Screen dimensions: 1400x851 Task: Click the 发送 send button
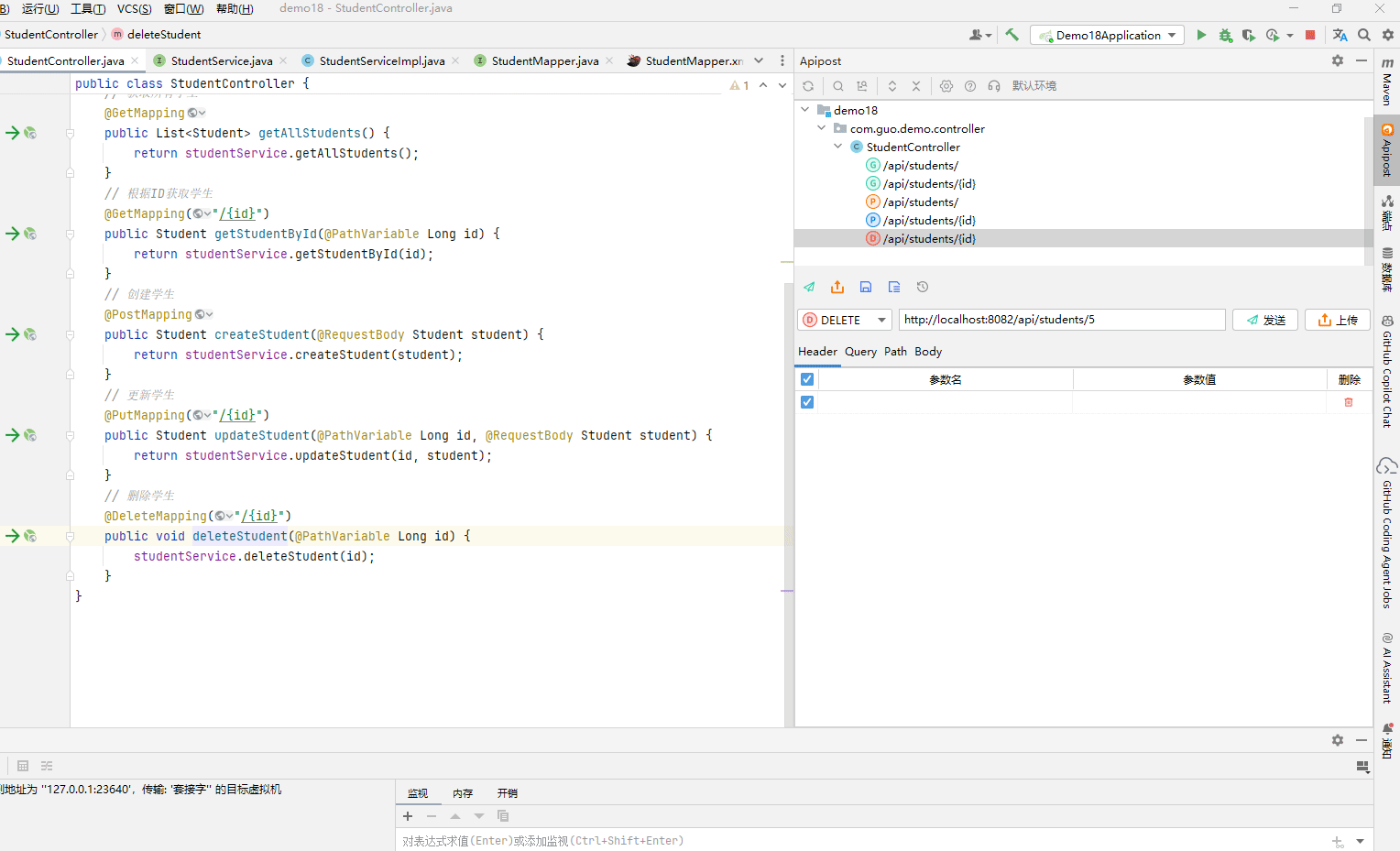click(x=1265, y=320)
